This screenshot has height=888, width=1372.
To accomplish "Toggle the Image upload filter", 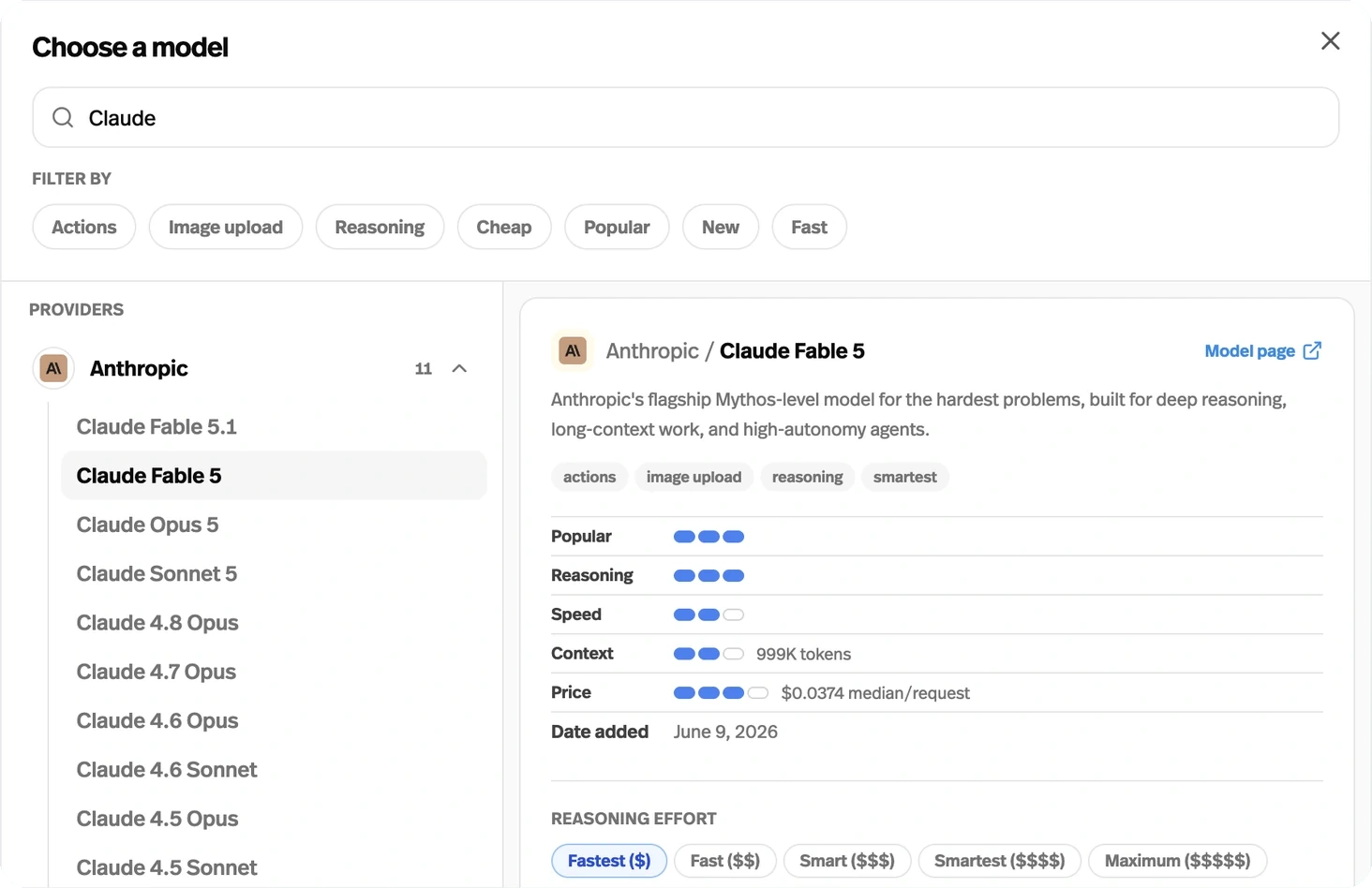I will (226, 227).
